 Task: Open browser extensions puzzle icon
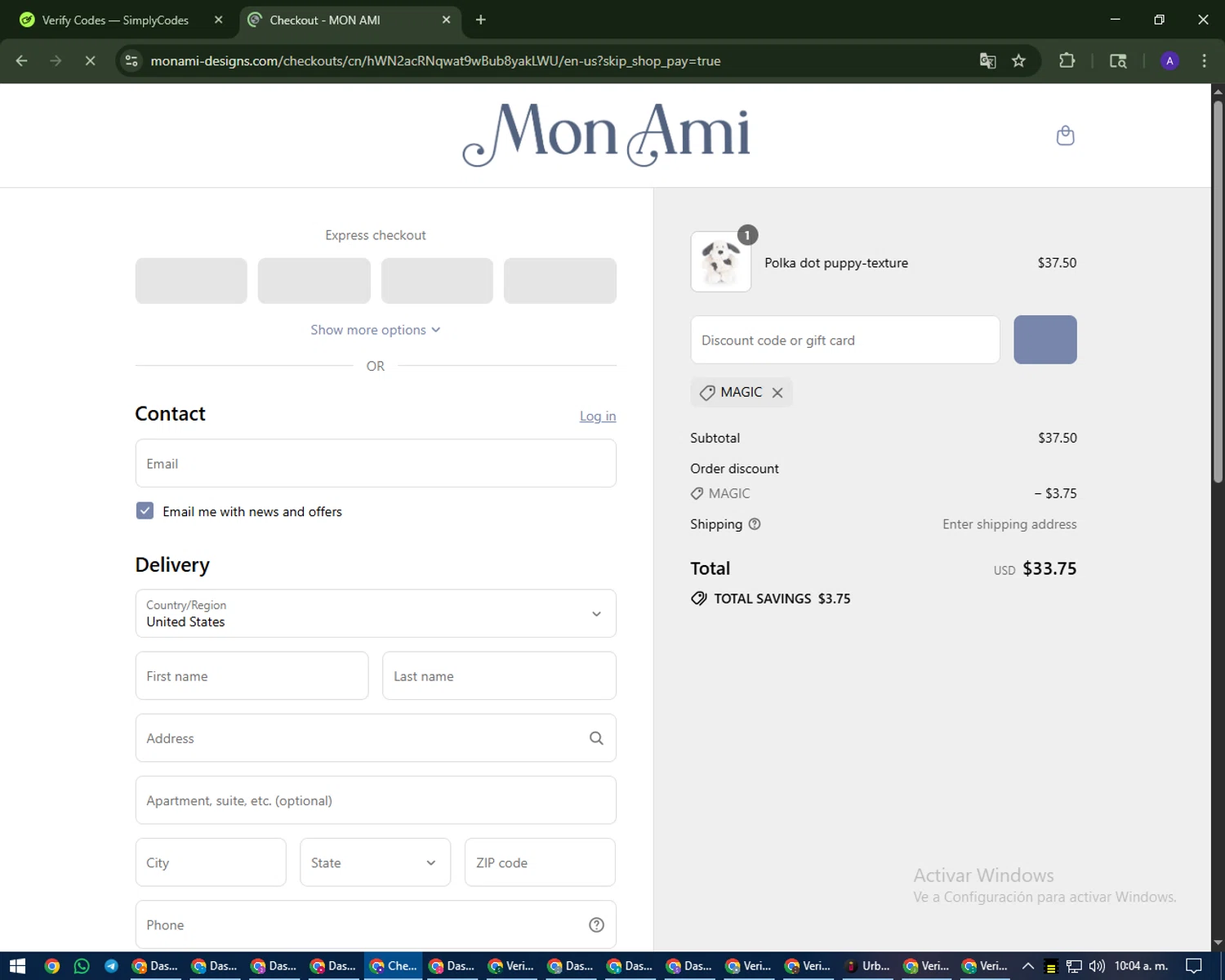click(1067, 61)
